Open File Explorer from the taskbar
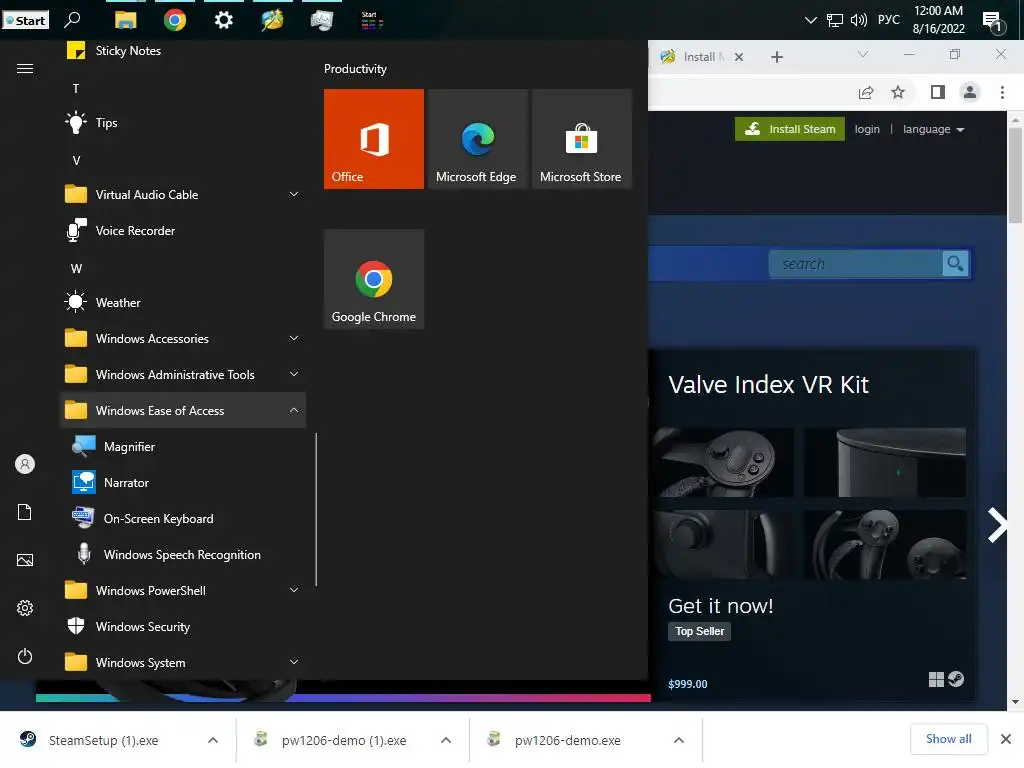This screenshot has width=1024, height=768. click(x=125, y=20)
